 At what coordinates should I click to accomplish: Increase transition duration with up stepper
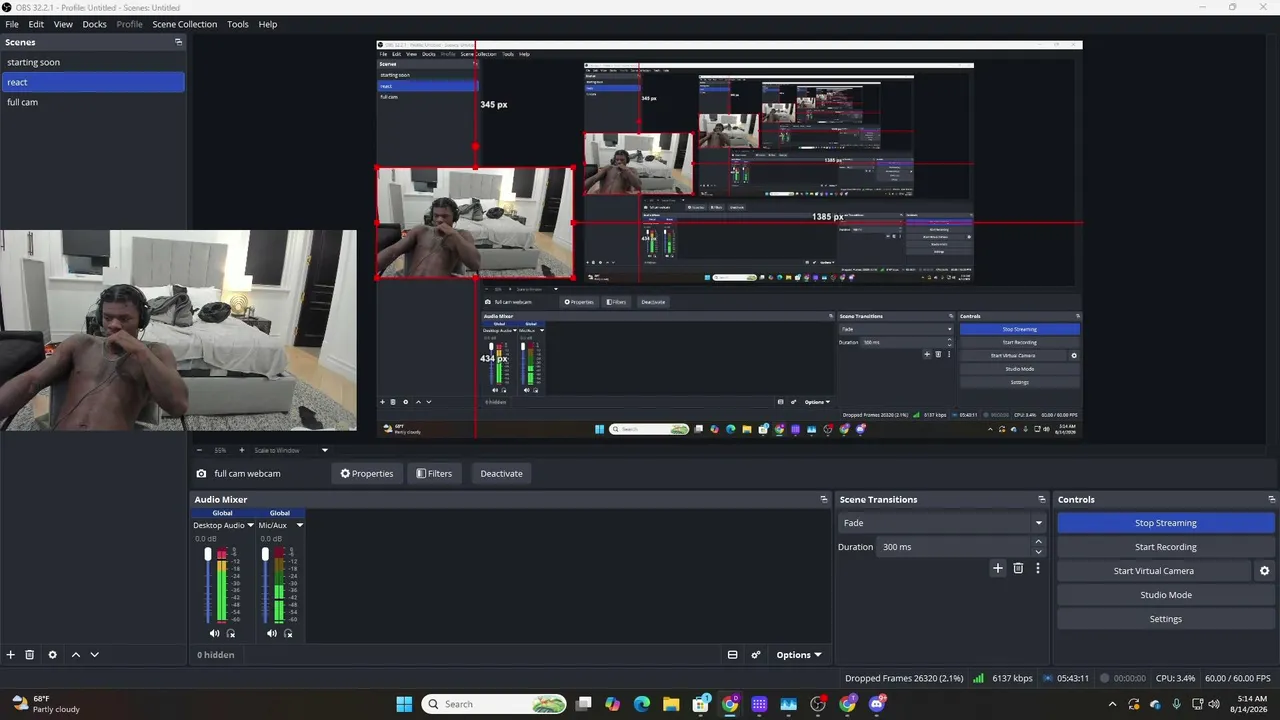pos(1038,542)
